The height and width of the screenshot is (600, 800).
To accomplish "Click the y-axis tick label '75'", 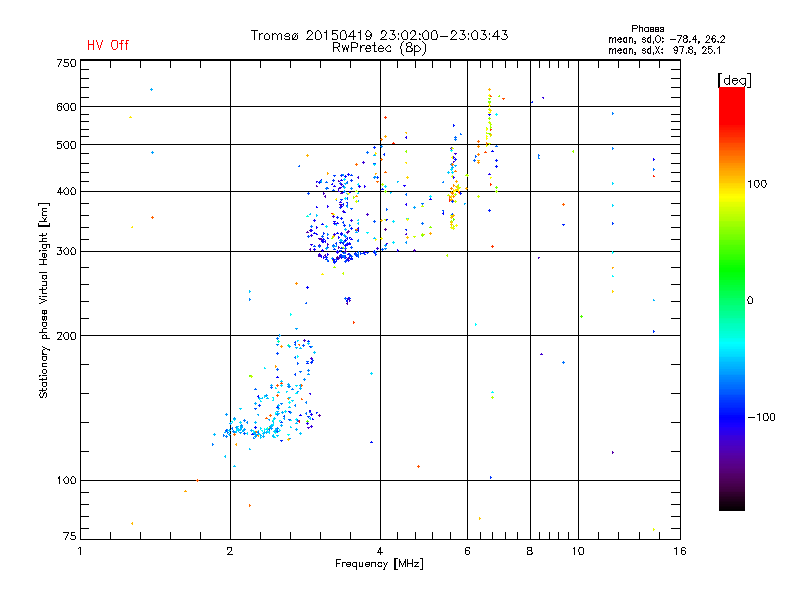I will point(70,536).
